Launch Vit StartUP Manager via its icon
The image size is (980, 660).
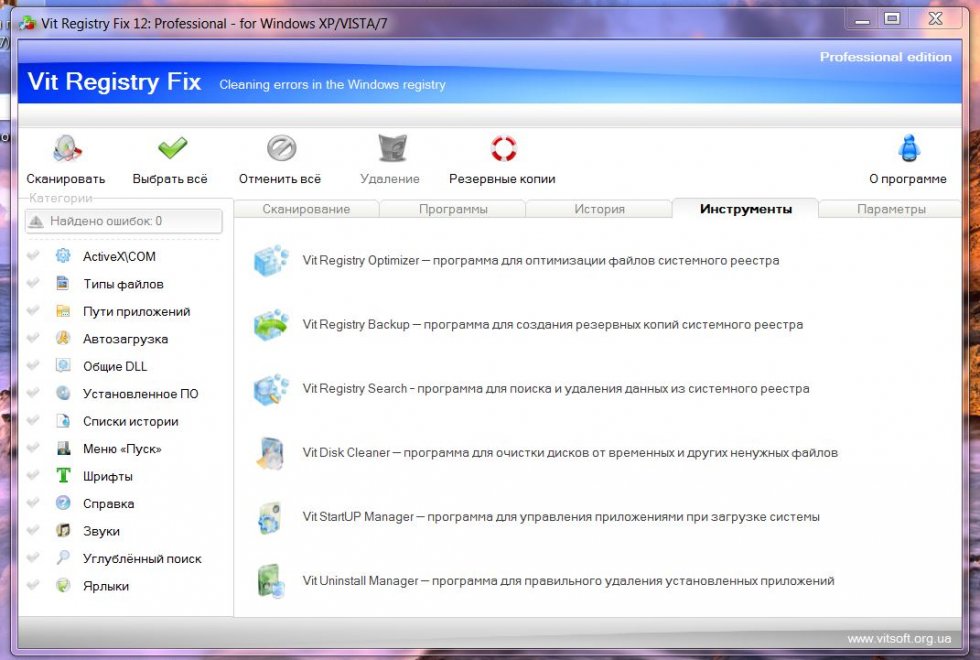(271, 518)
